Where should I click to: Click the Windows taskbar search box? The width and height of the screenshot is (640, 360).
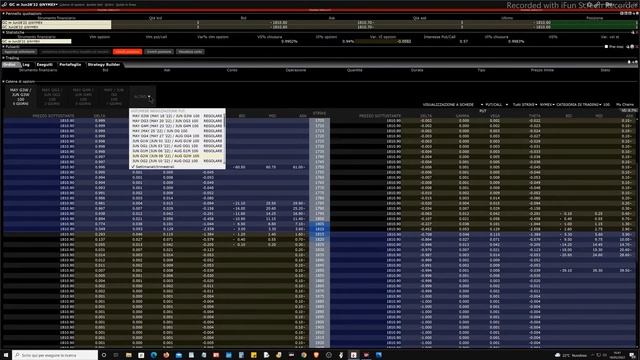55,355
